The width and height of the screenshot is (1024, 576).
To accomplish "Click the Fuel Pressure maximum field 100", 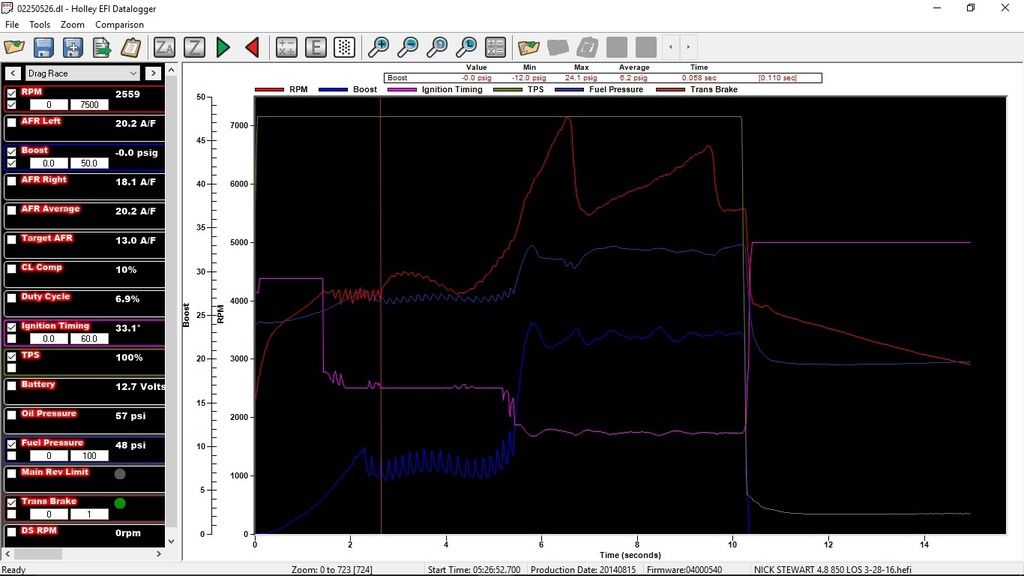I will click(x=89, y=456).
